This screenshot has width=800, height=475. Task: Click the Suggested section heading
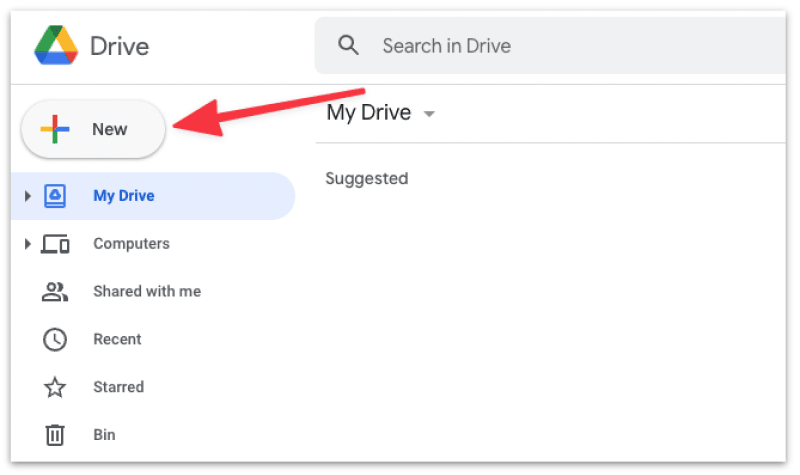367,179
